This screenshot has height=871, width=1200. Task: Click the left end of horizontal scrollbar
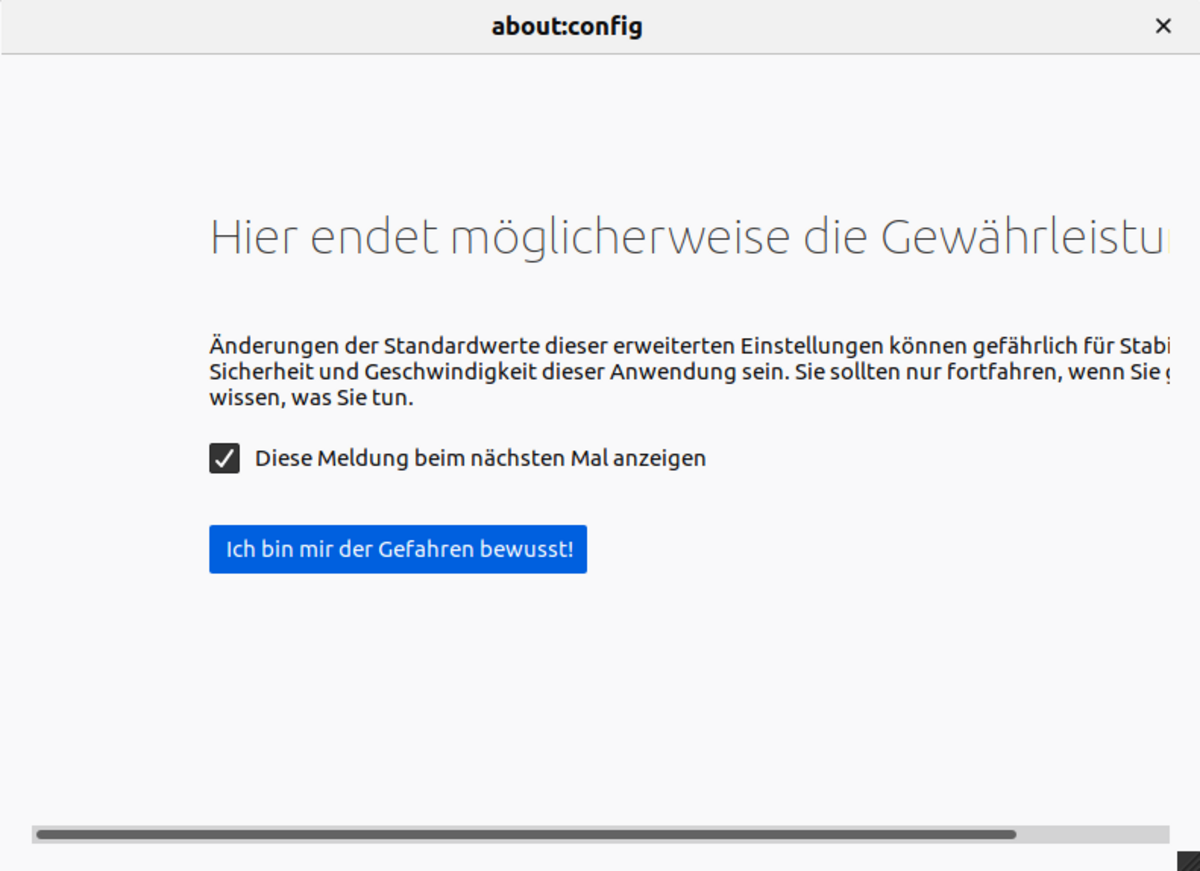click(40, 834)
